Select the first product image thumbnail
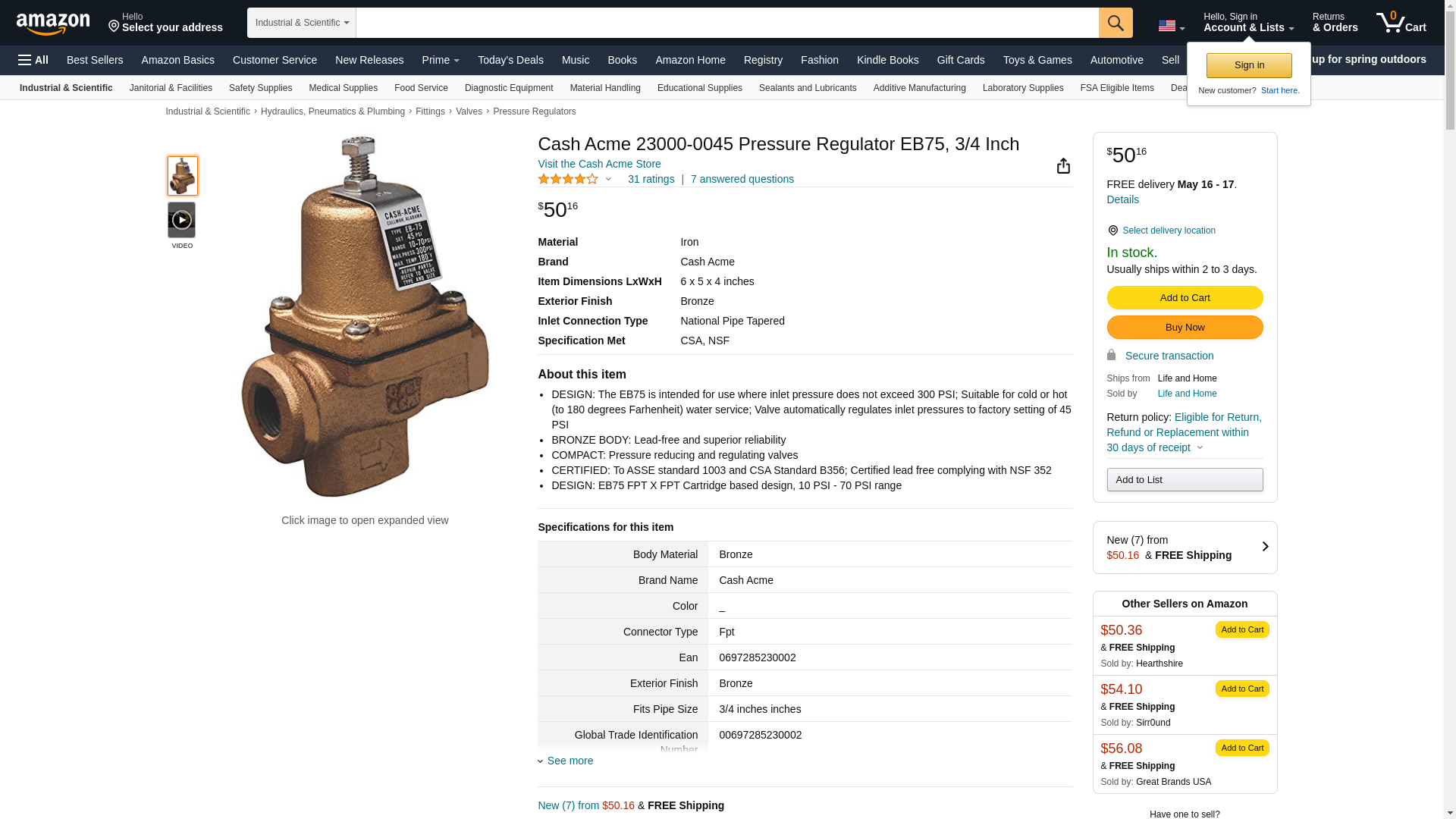The height and width of the screenshot is (819, 1456). [x=182, y=176]
